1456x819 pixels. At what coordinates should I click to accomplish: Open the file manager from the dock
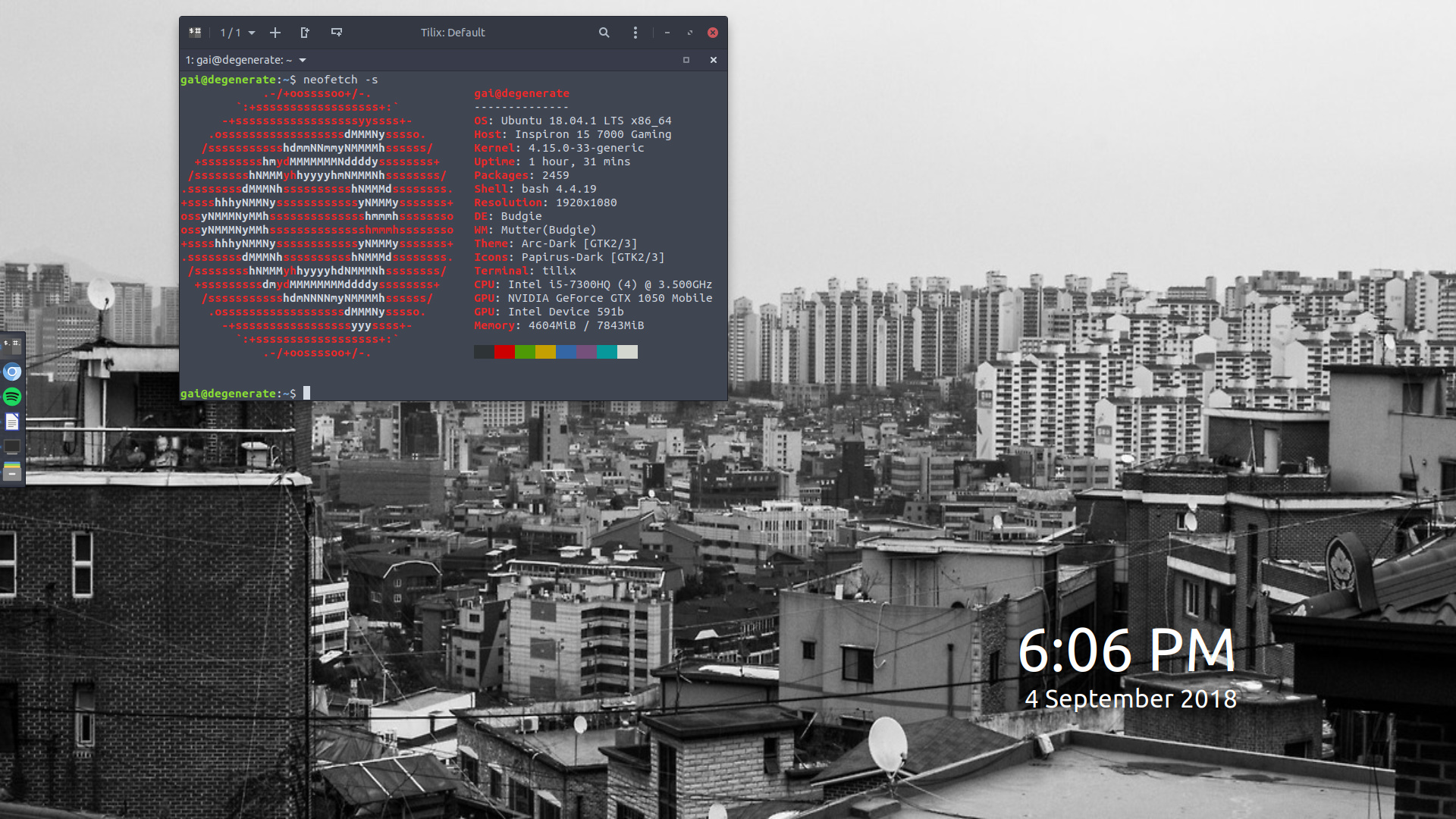coord(12,472)
